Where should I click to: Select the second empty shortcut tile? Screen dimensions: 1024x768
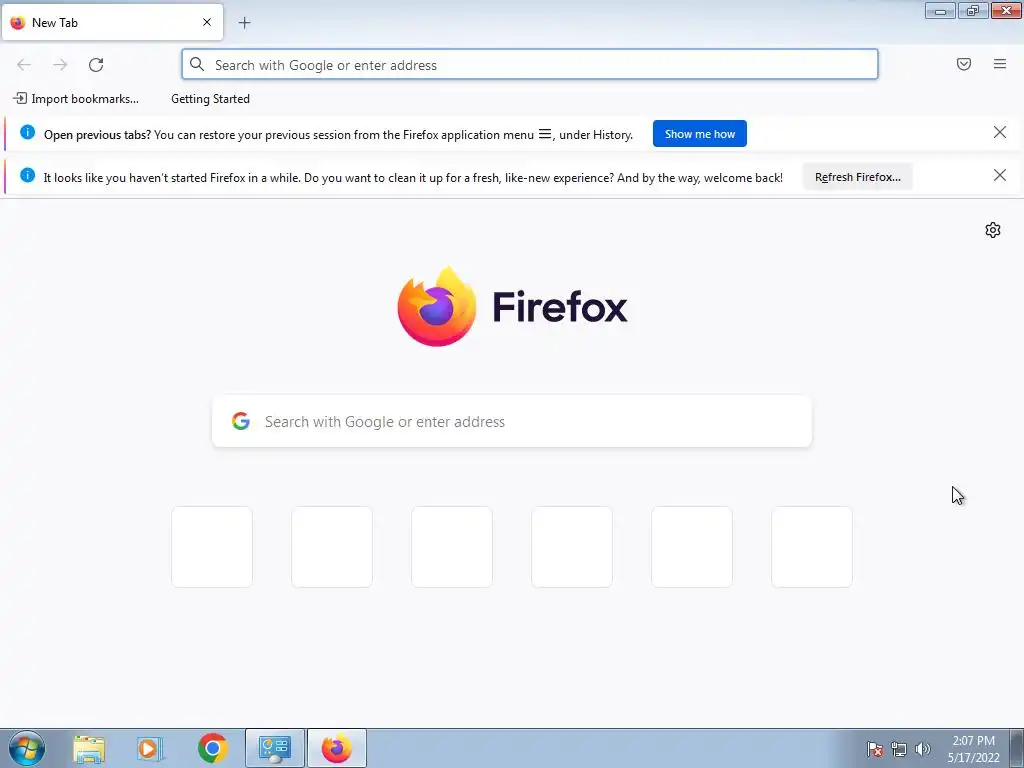tap(332, 547)
